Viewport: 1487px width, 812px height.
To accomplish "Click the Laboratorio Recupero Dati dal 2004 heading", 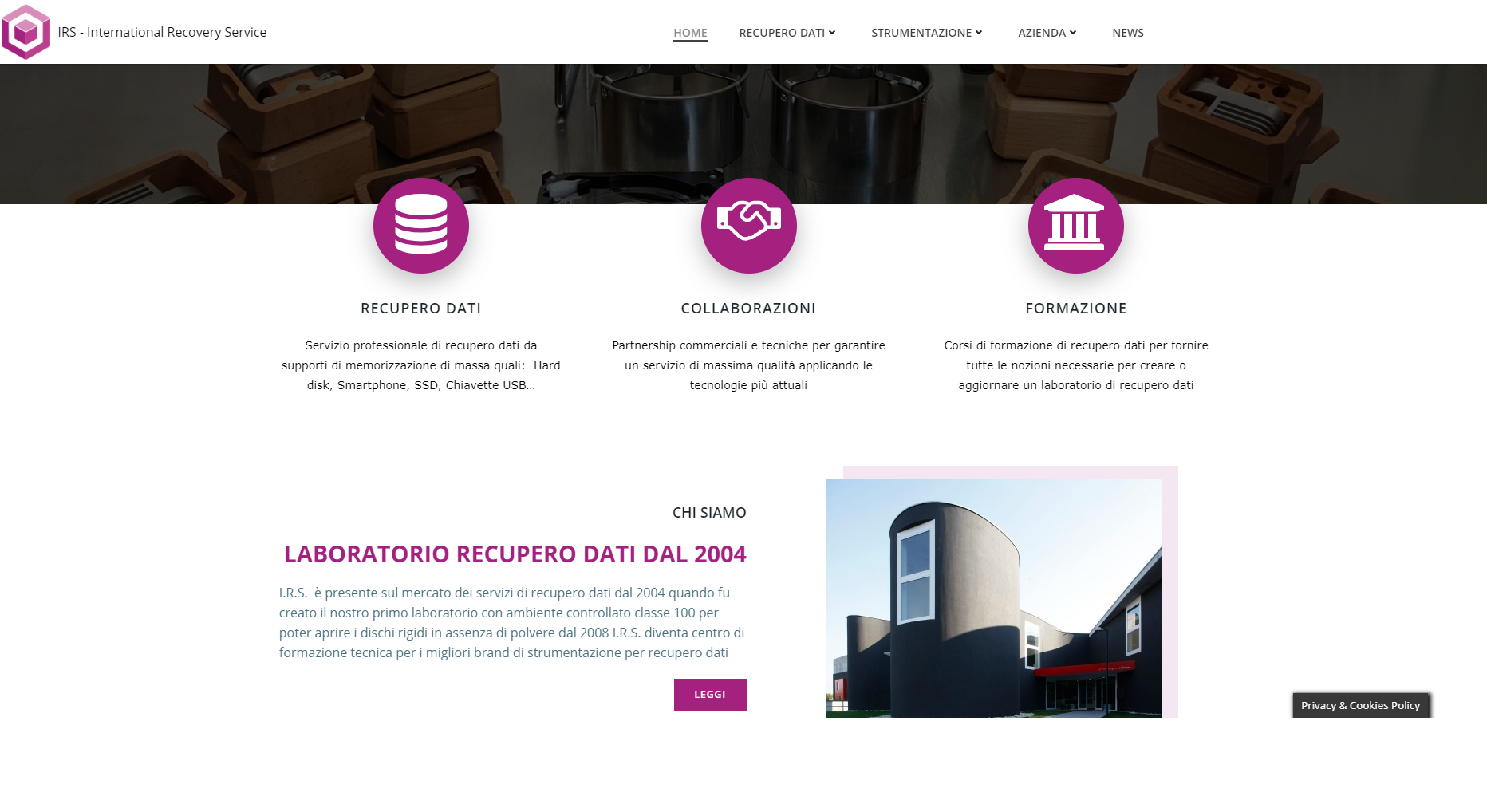I will [515, 554].
